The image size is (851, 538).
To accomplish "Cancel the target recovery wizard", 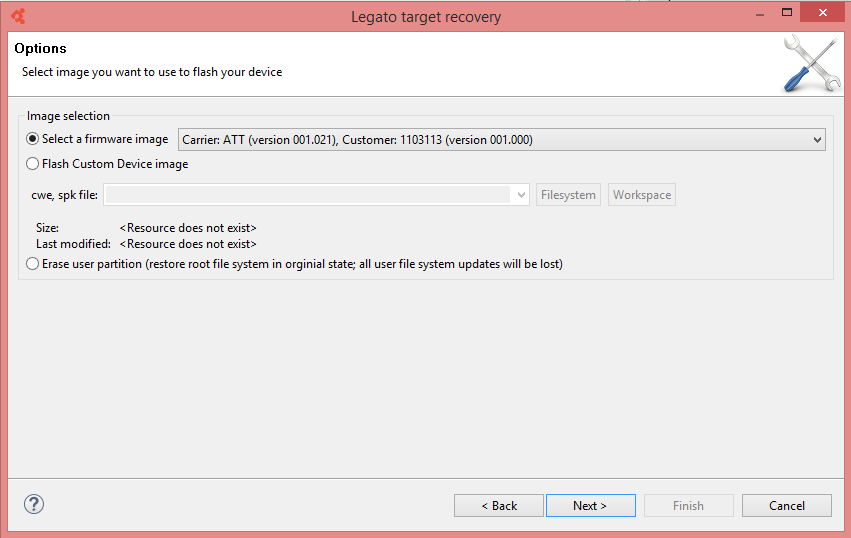I will tap(787, 505).
